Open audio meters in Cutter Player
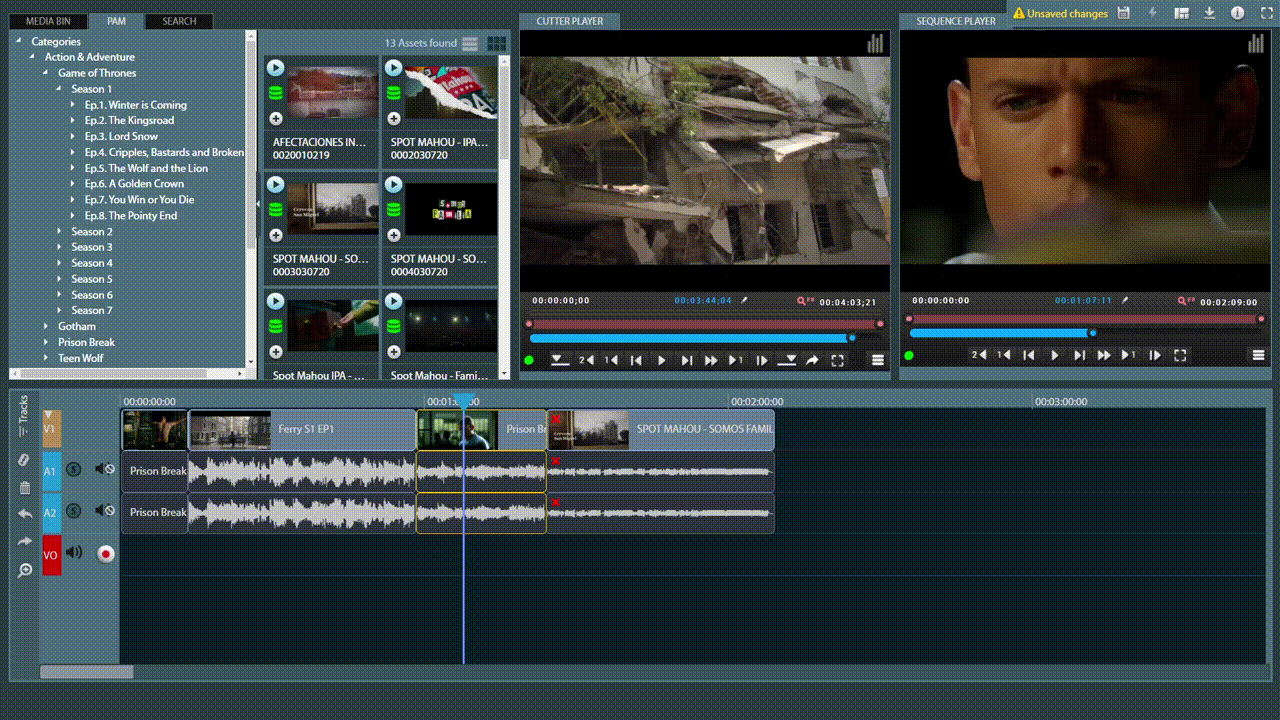 point(875,43)
